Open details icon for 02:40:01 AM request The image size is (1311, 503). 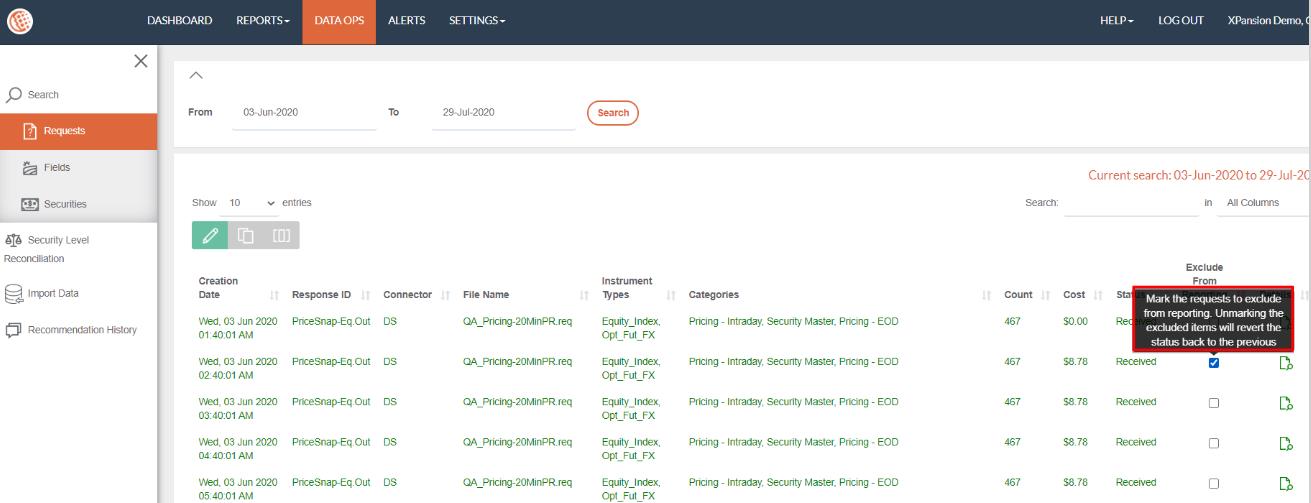pos(1286,363)
